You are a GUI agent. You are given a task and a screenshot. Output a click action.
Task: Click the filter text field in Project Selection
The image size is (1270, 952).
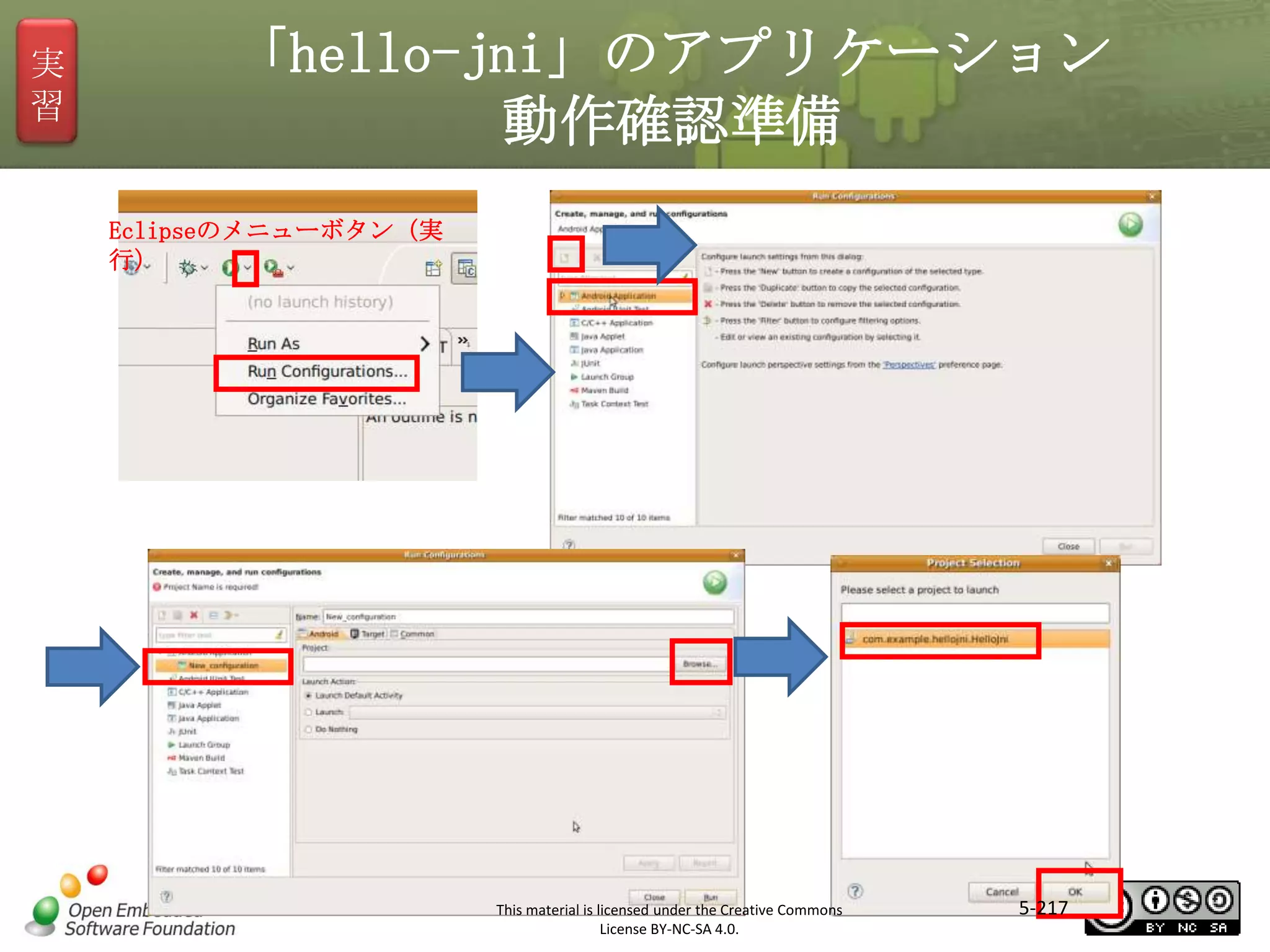[x=975, y=613]
